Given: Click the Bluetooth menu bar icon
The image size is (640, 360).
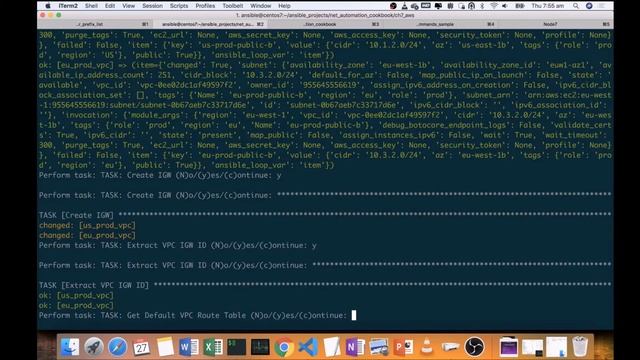Looking at the screenshot, I should click(x=482, y=6).
